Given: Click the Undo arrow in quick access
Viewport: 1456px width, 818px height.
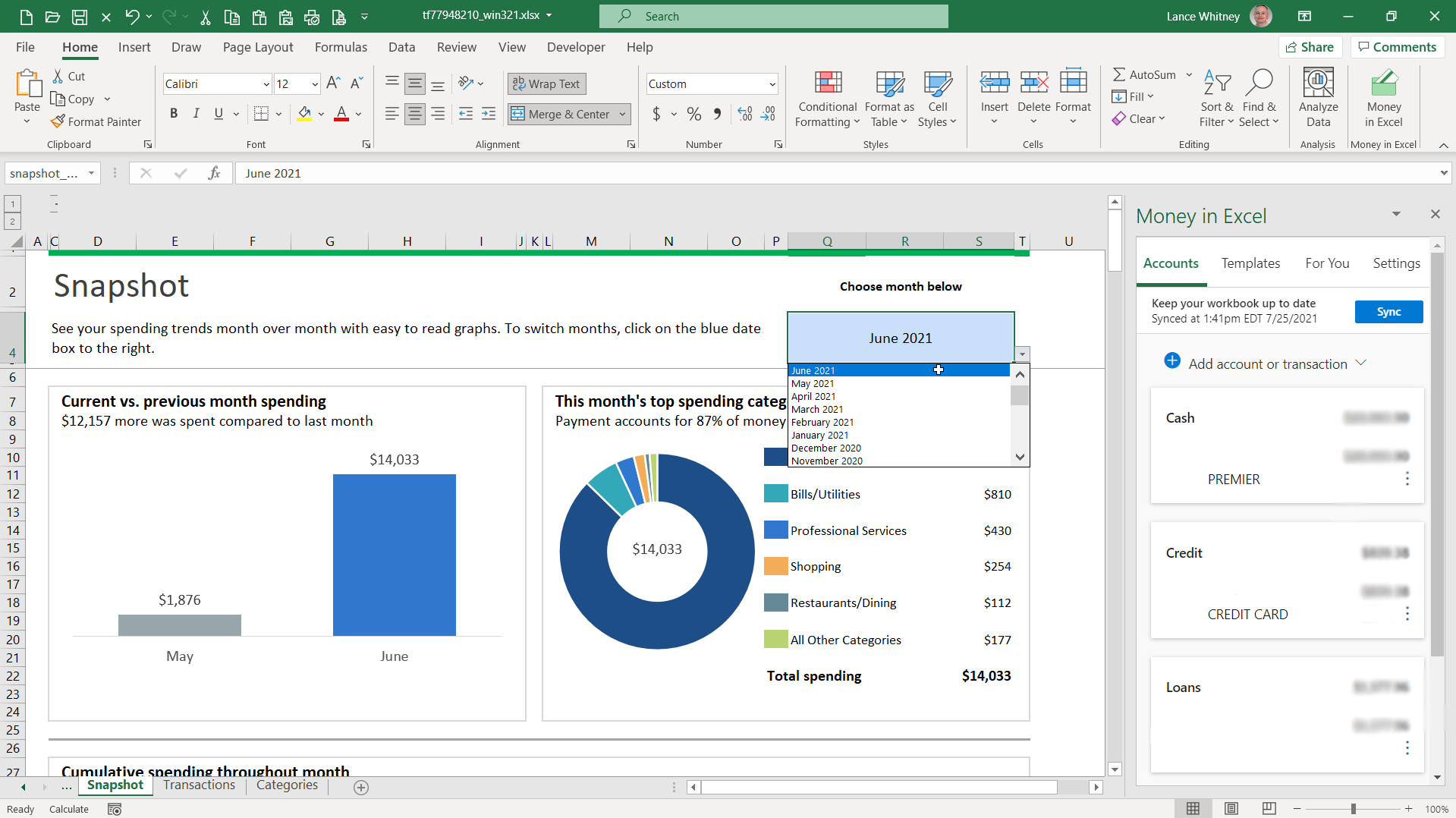Looking at the screenshot, I should coord(132,16).
